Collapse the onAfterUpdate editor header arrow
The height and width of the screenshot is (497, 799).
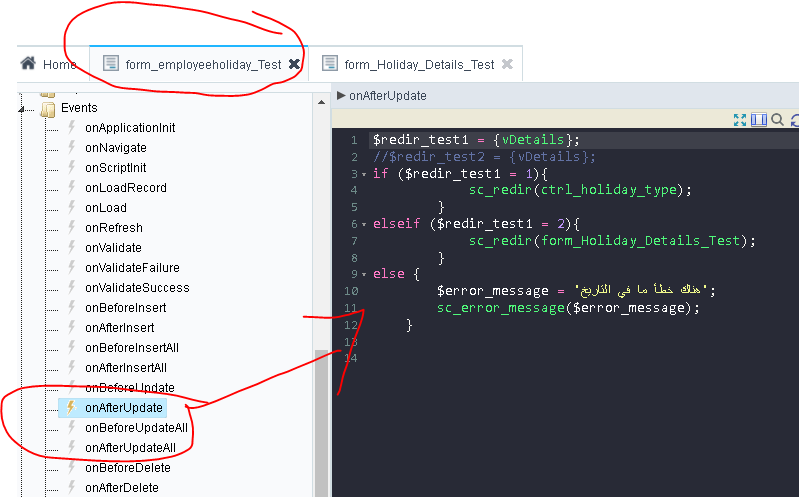[341, 95]
